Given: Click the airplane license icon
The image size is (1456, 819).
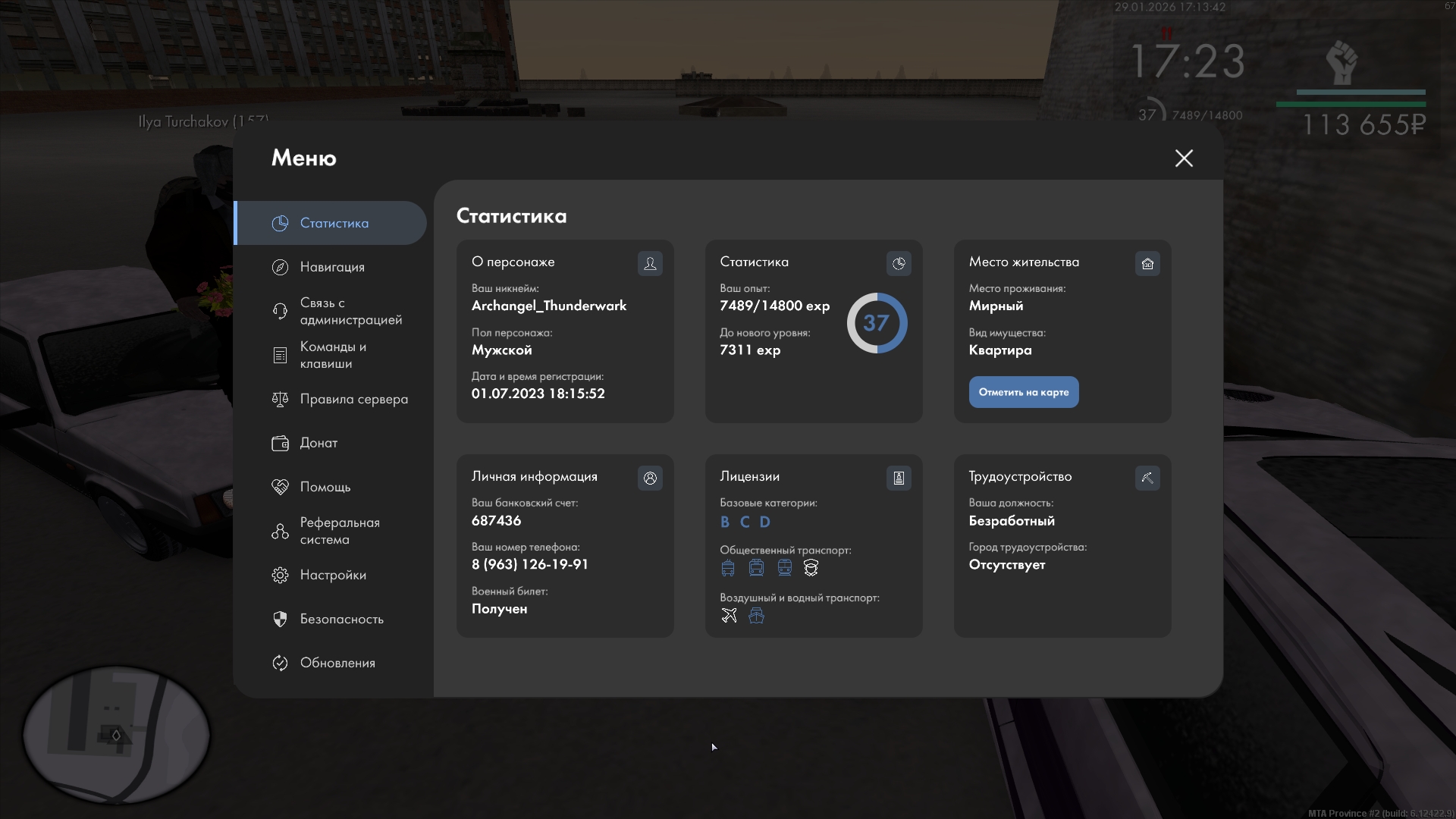Looking at the screenshot, I should (x=729, y=616).
